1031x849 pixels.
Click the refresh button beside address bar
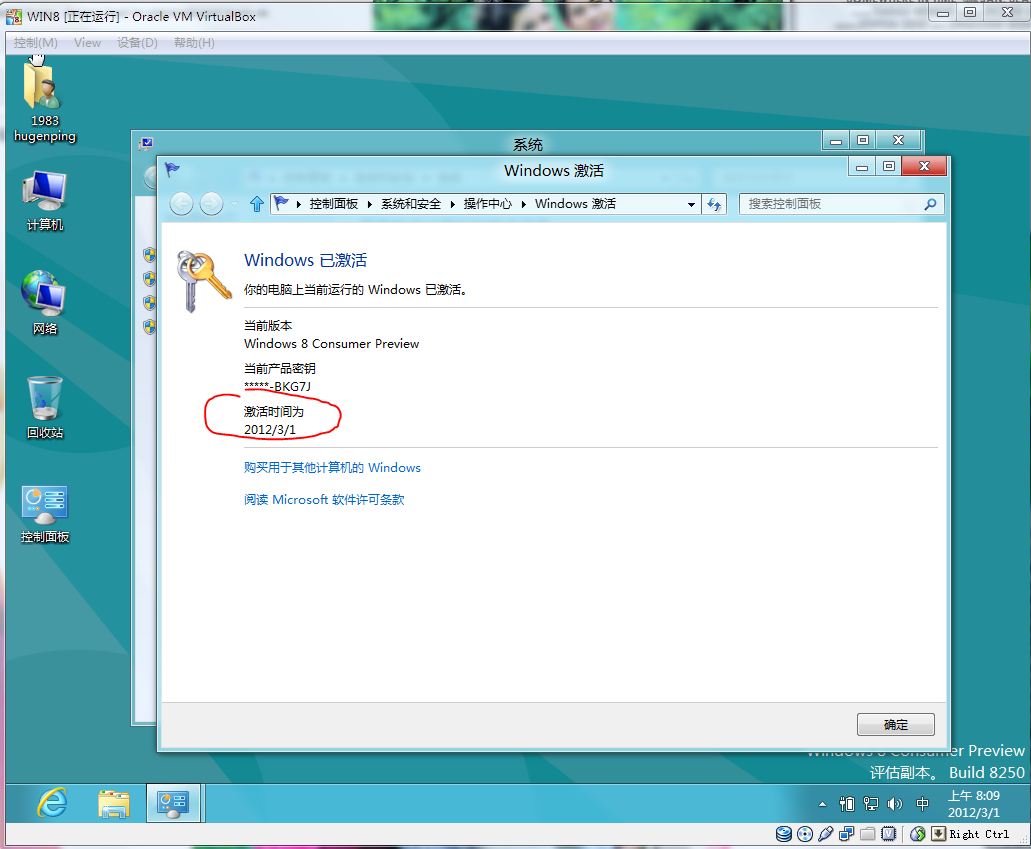(714, 204)
